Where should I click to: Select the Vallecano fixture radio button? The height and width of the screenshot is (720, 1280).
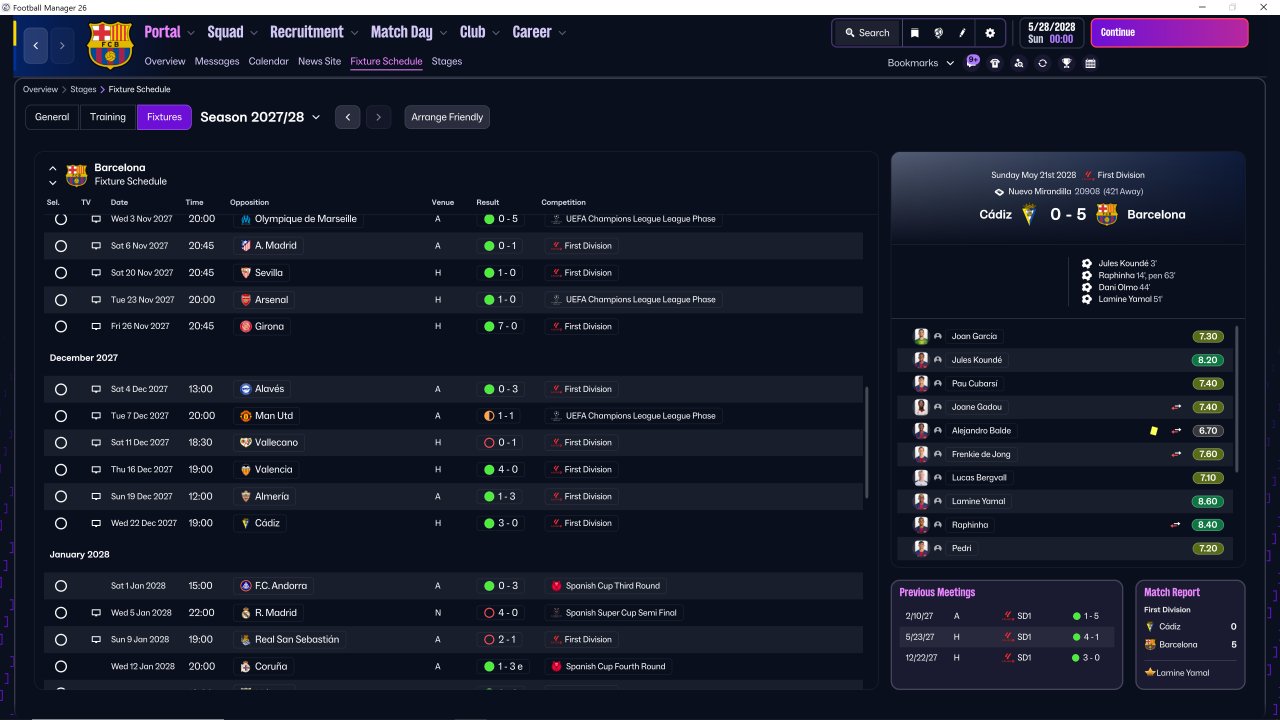[x=61, y=442]
